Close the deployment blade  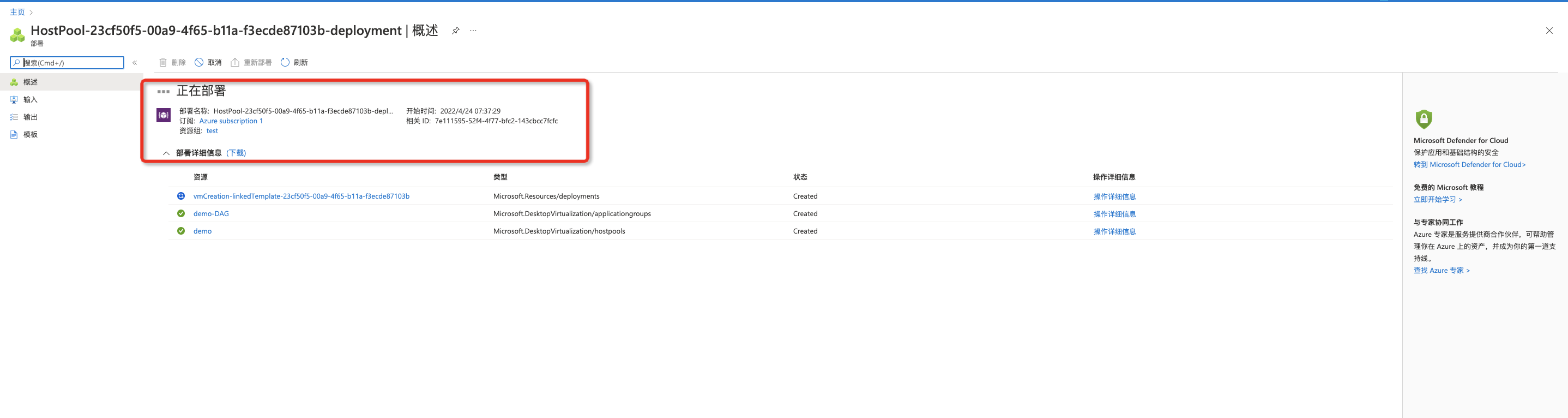(x=1549, y=31)
